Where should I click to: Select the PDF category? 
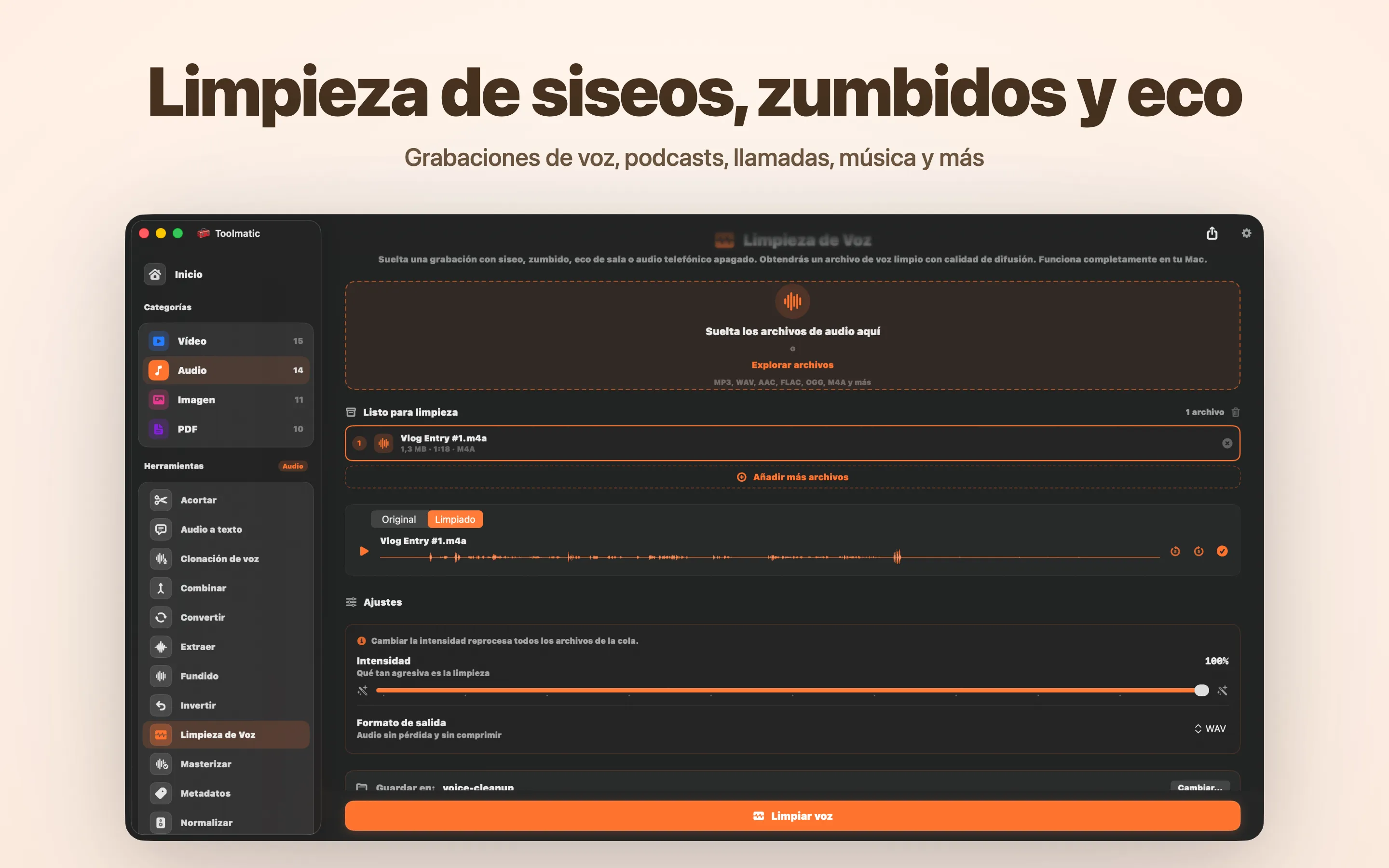pos(226,429)
